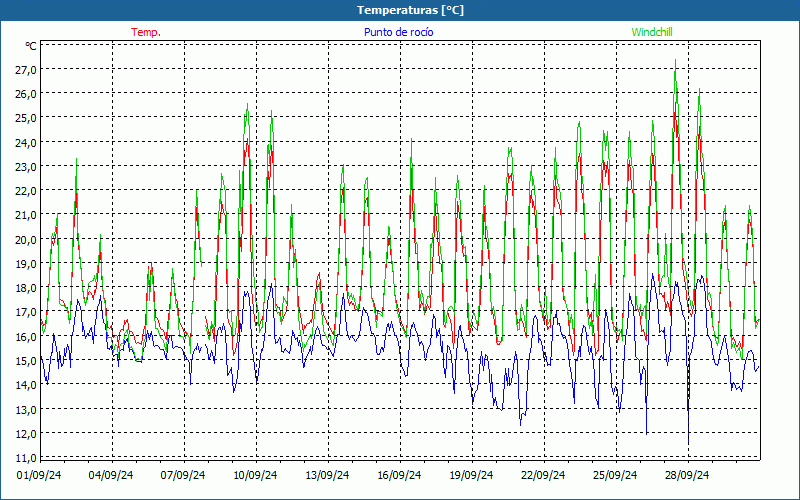Click the 10/09/24 date label
Screen dimensions: 800x500
tap(255, 475)
